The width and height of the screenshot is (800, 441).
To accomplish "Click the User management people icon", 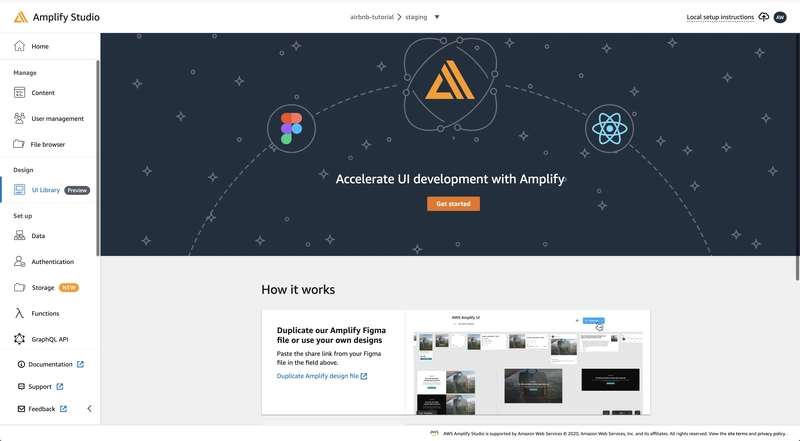I will [19, 118].
